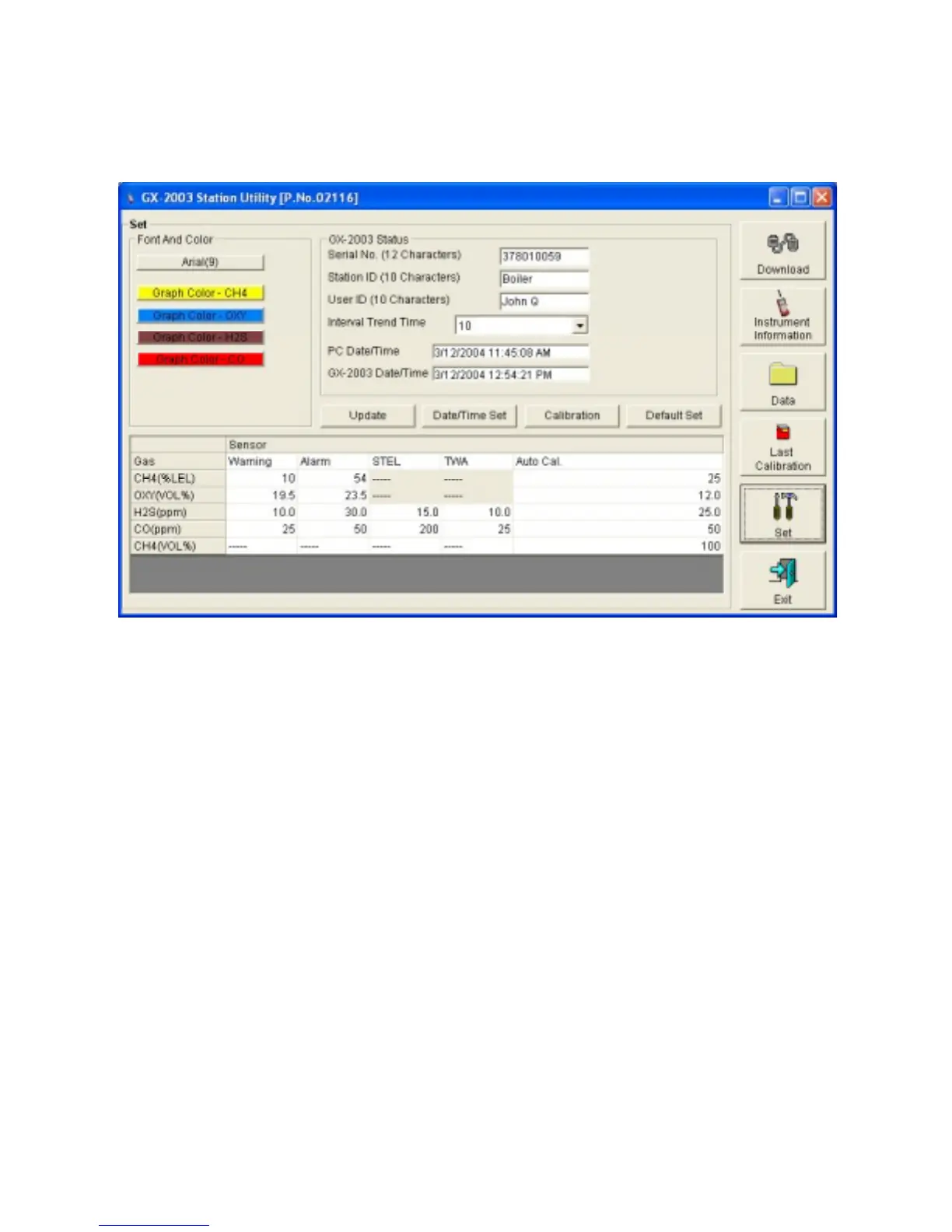Select the CO(ppm) row header
This screenshot has width=952, height=1232.
pyautogui.click(x=178, y=529)
